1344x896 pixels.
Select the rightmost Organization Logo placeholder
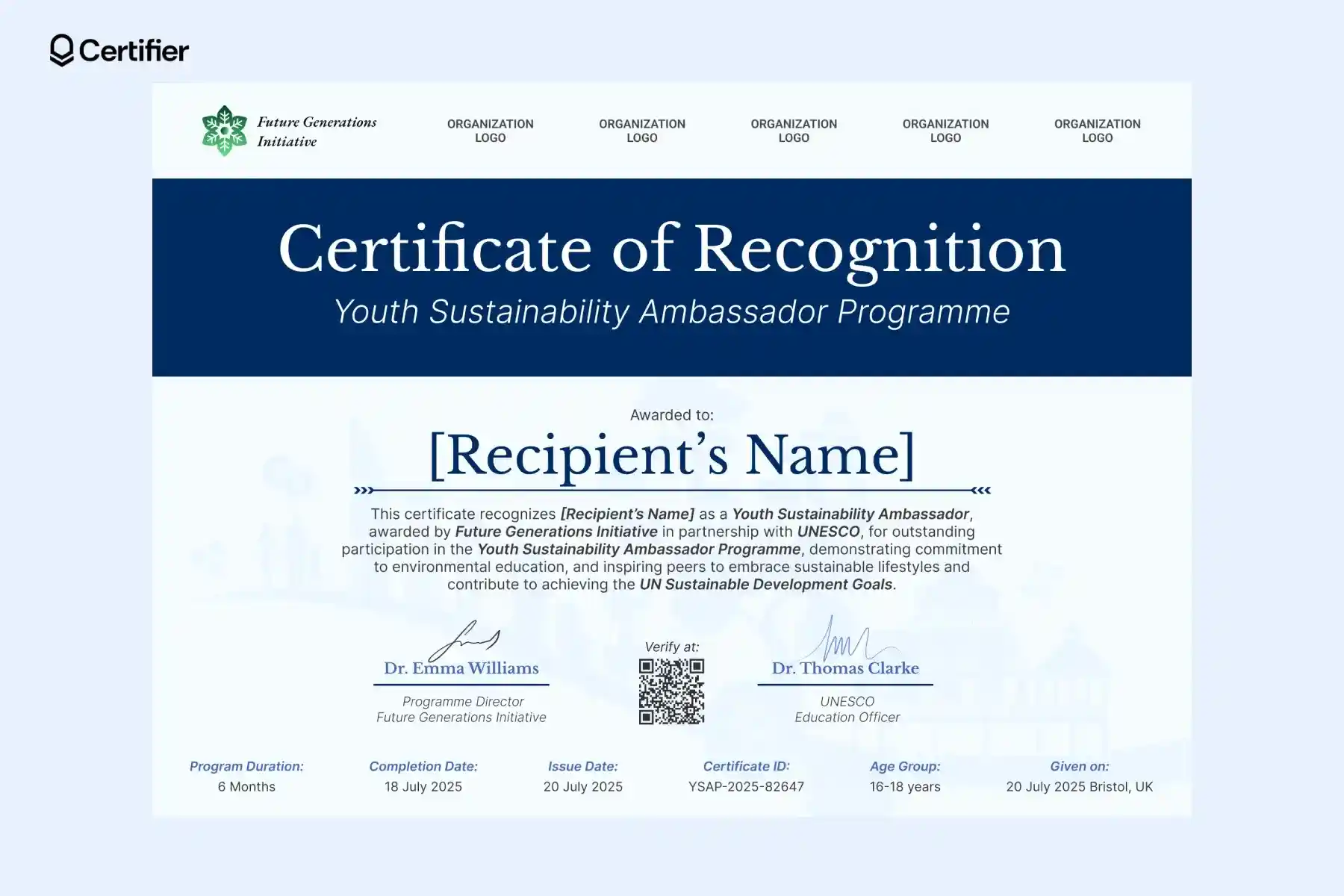coord(1096,130)
